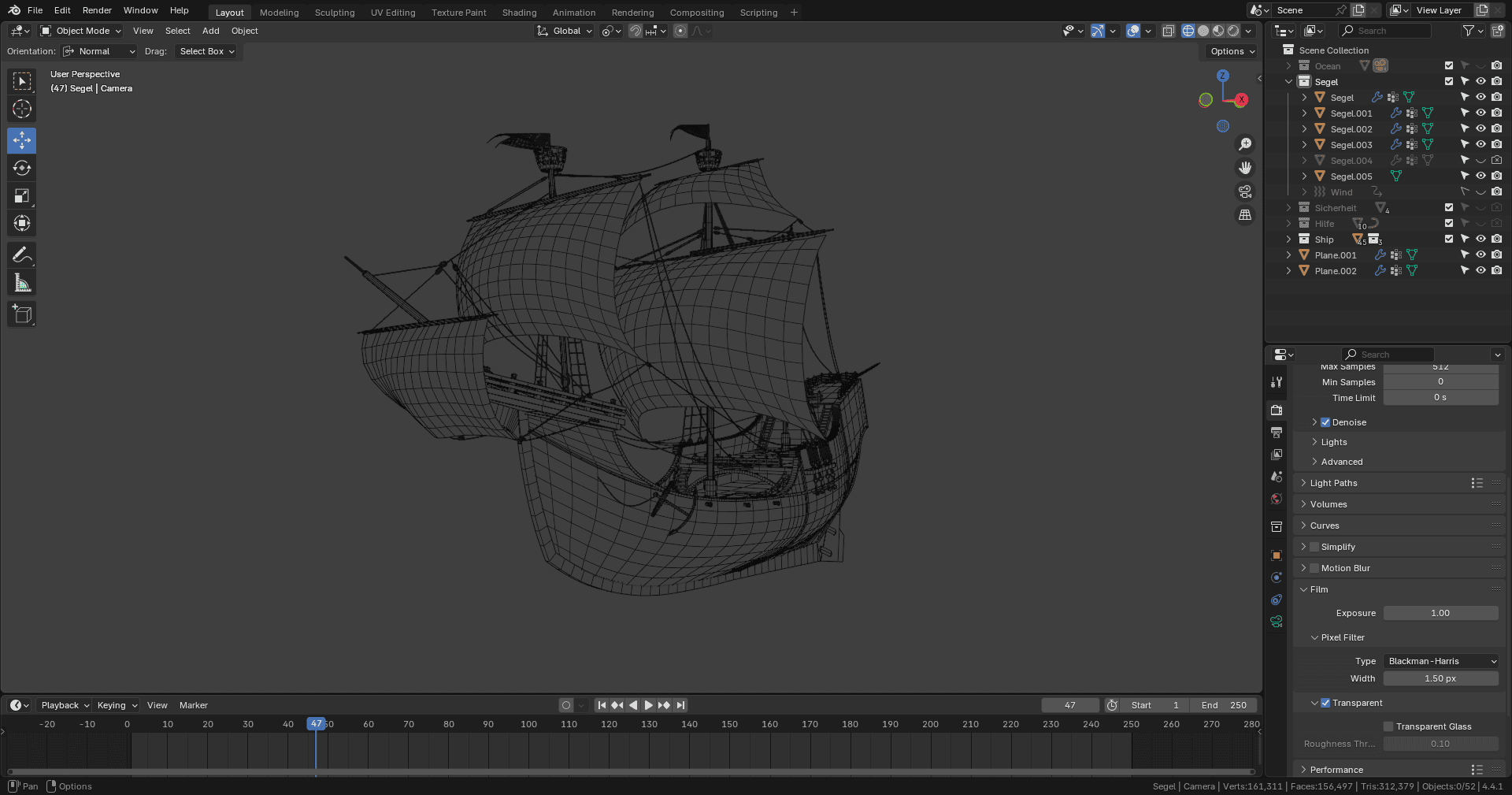The image size is (1512, 795).
Task: Hide Segel.002 with its eye icon
Action: (x=1480, y=128)
